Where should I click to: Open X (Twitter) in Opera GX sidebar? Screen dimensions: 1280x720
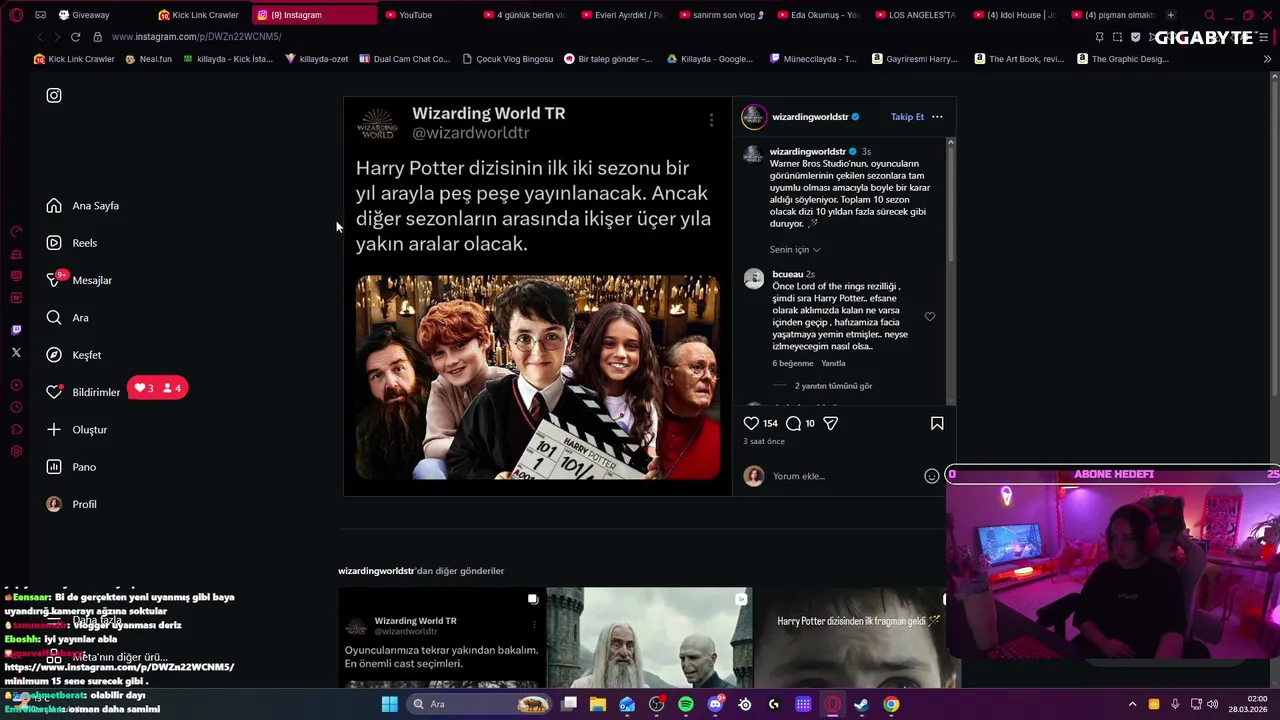tap(16, 352)
